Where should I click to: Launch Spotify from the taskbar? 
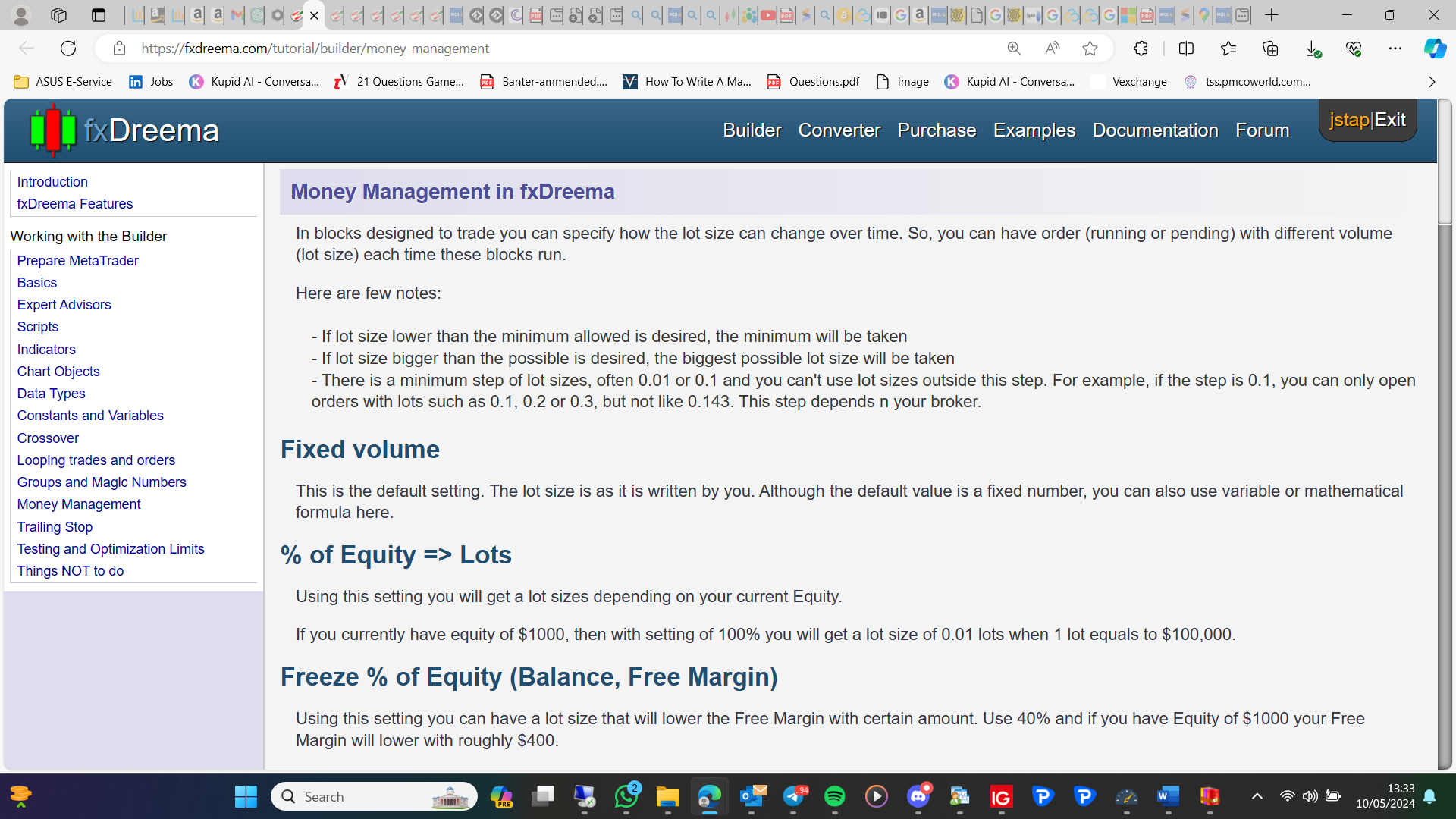pos(834,796)
